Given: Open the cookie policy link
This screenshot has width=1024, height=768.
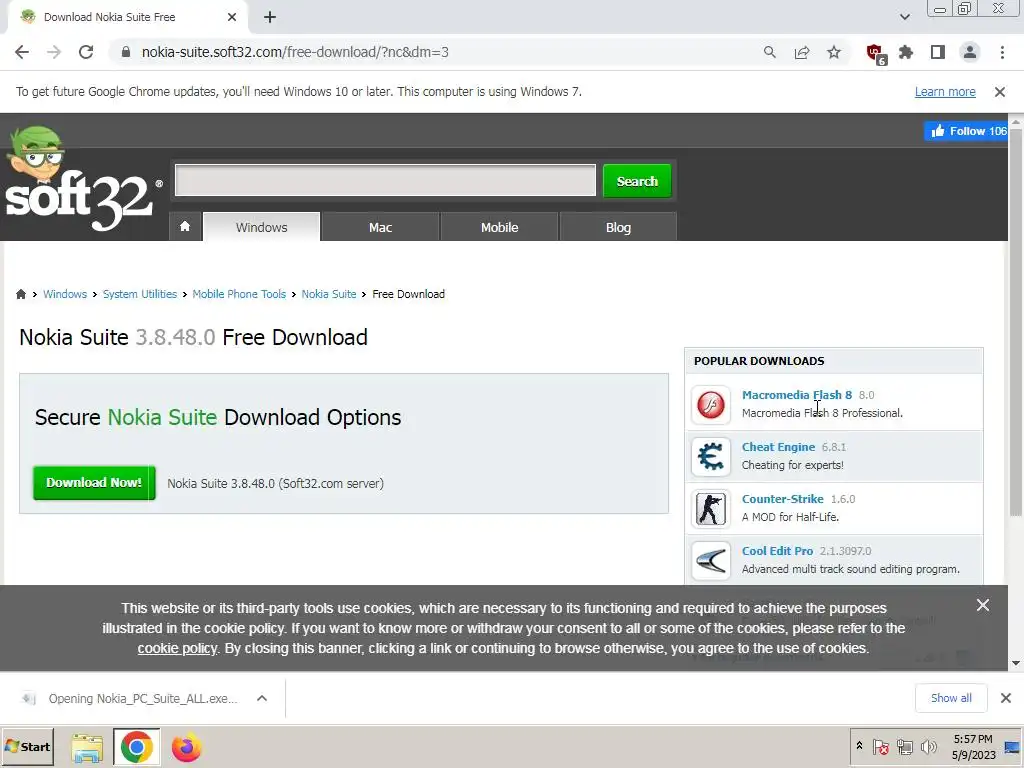Looking at the screenshot, I should tap(177, 648).
